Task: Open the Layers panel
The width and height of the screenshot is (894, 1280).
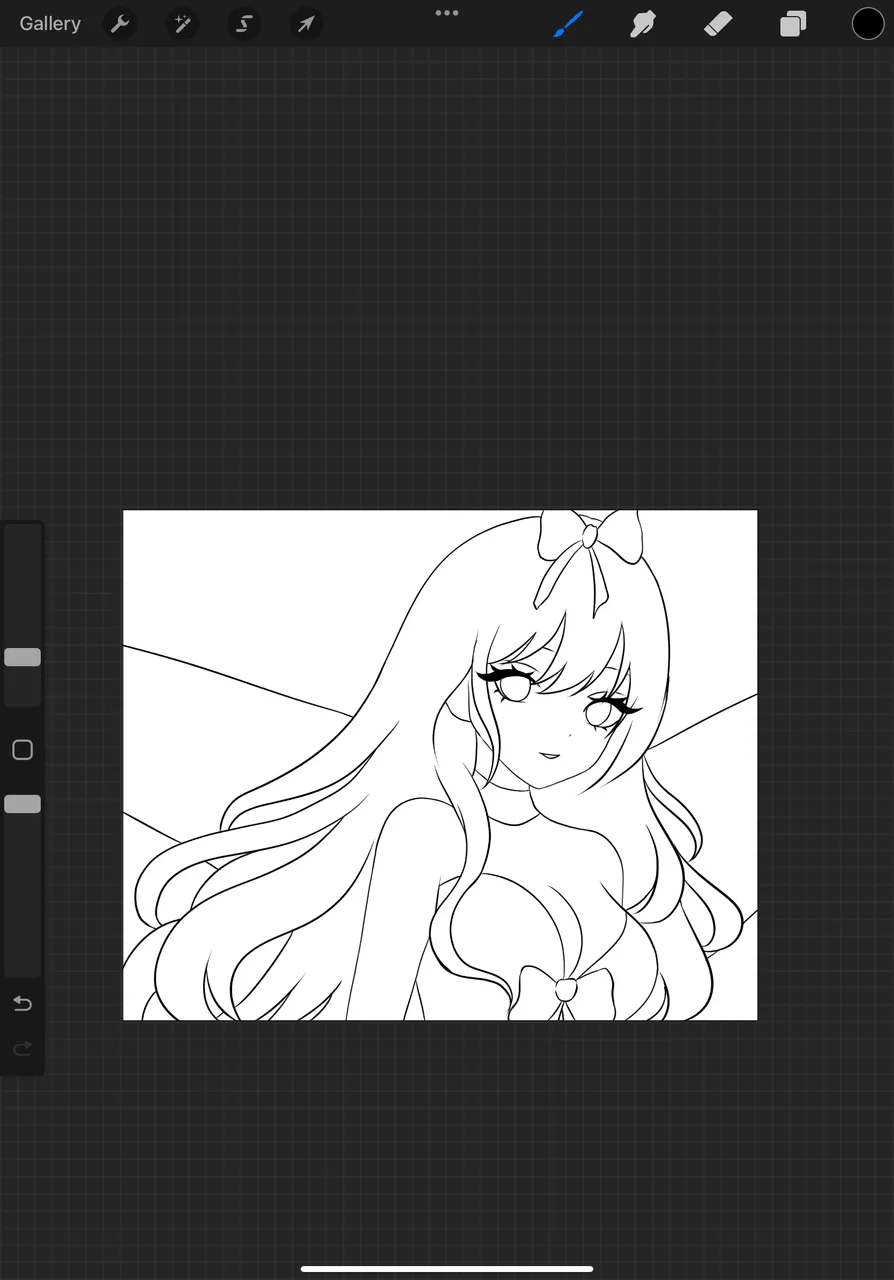Action: [x=793, y=23]
